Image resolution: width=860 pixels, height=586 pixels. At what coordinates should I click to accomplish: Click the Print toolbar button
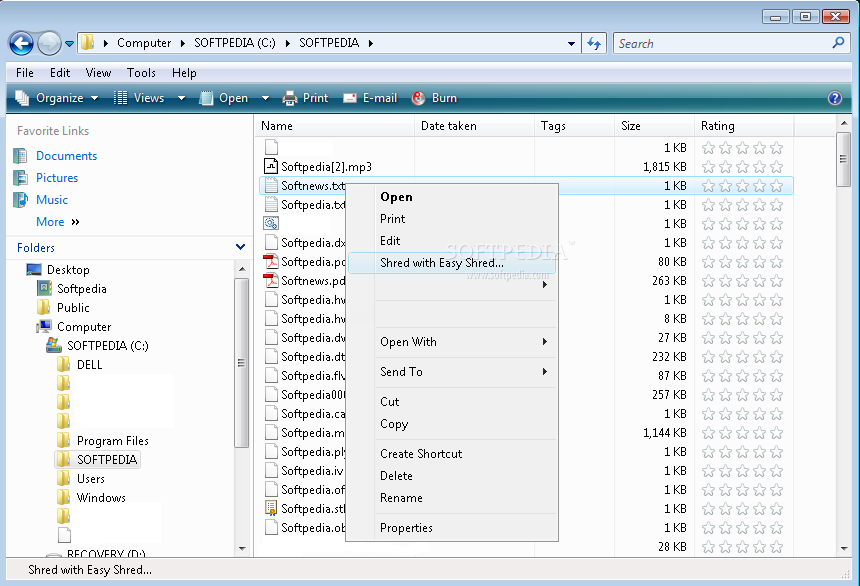tap(305, 98)
